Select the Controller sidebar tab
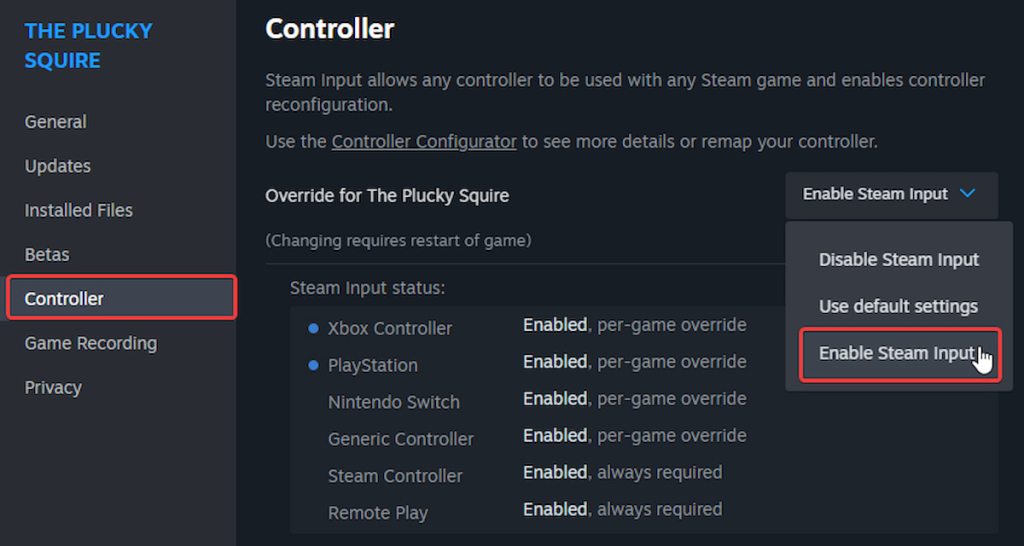 64,298
